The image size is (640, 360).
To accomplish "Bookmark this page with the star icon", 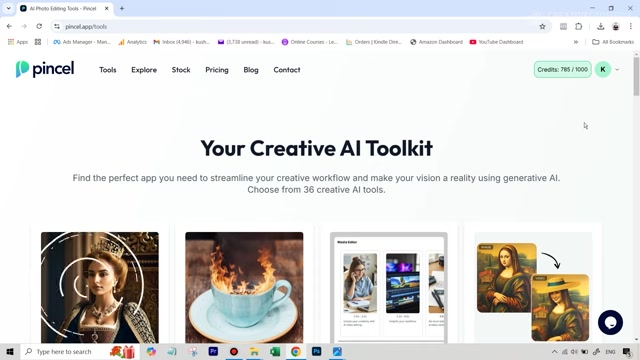I will [x=542, y=27].
